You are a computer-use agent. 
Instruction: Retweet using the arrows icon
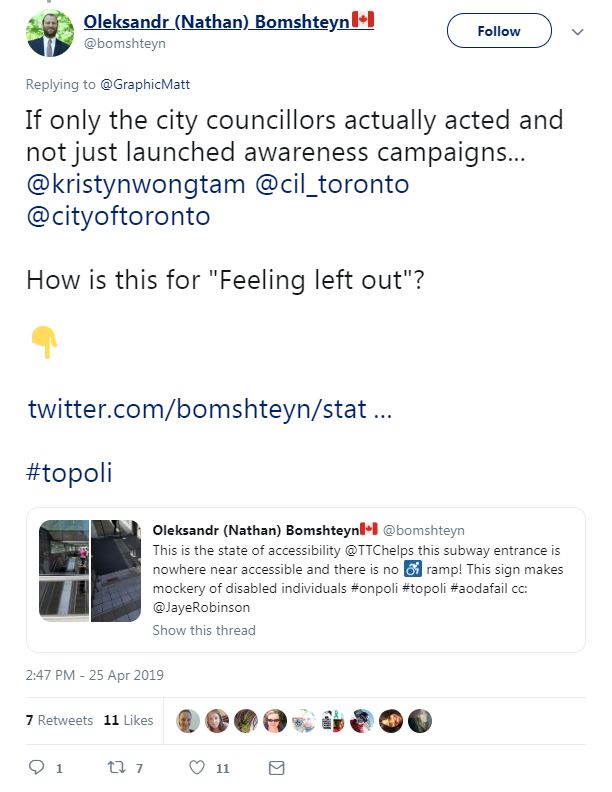117,767
